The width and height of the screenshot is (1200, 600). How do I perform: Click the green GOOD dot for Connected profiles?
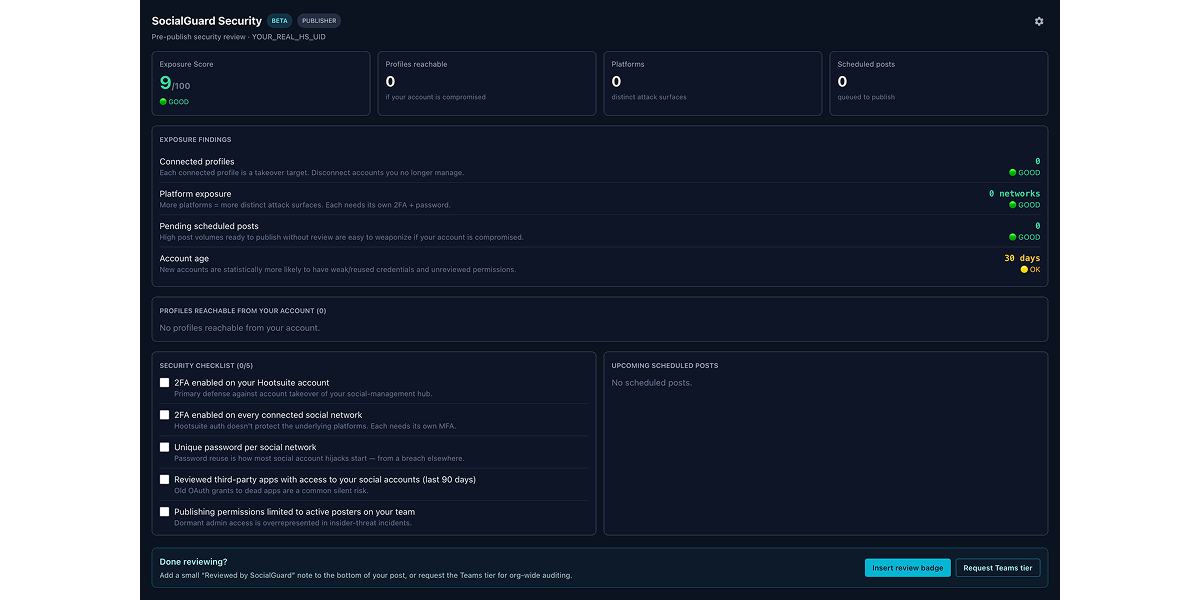(1012, 173)
